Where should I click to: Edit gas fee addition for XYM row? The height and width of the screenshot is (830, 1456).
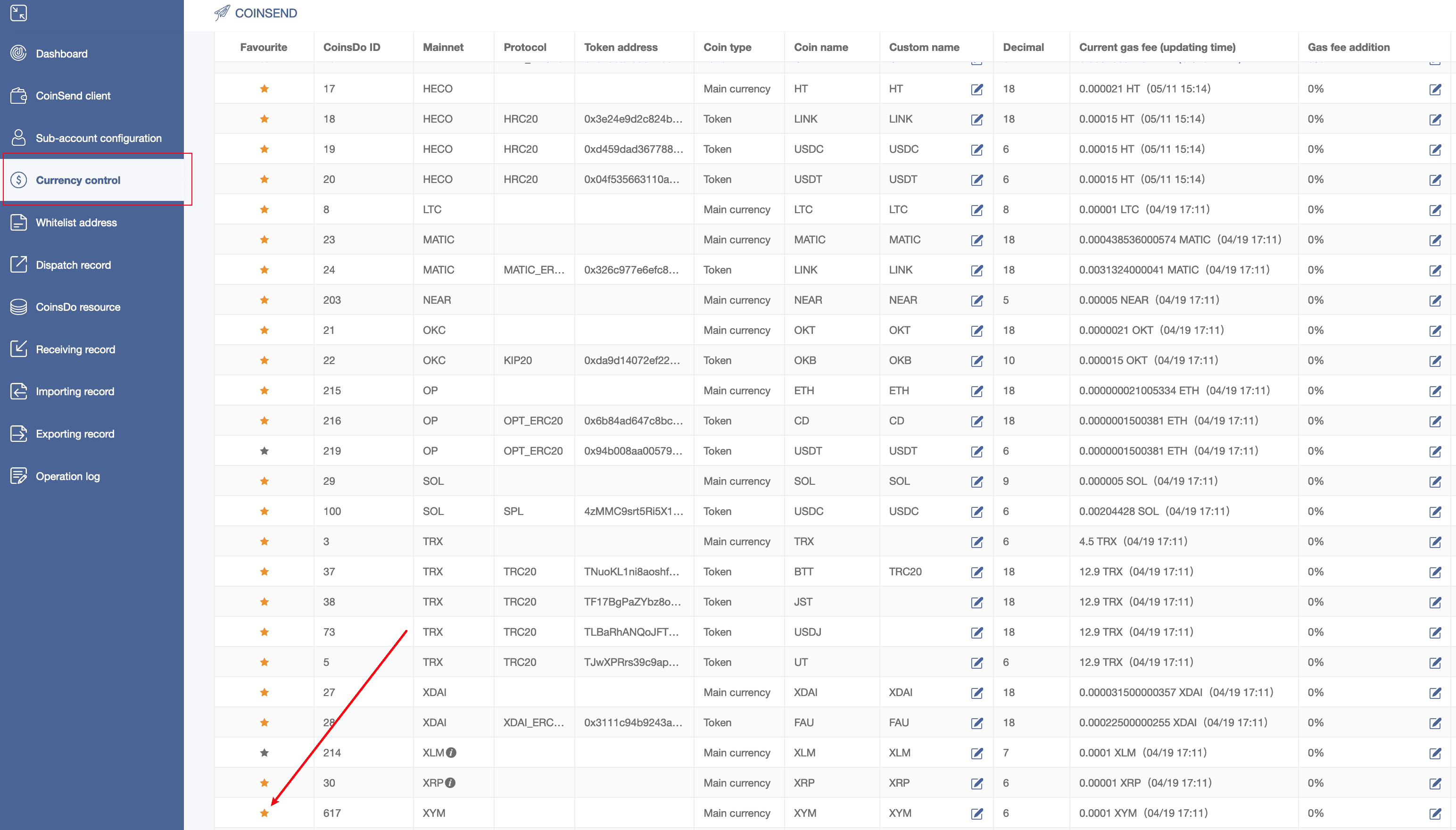[x=1435, y=814]
